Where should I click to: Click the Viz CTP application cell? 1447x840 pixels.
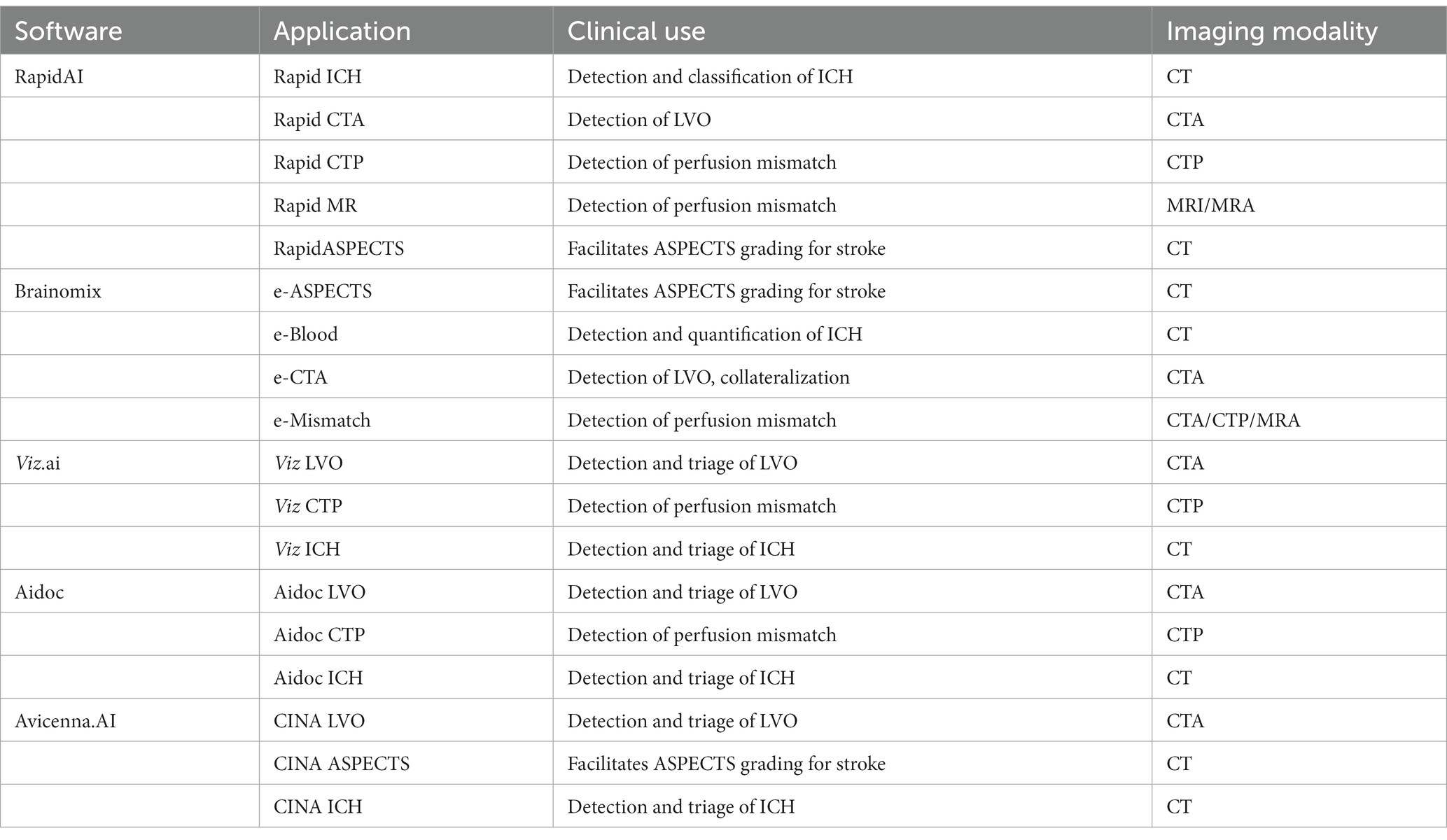coord(406,505)
